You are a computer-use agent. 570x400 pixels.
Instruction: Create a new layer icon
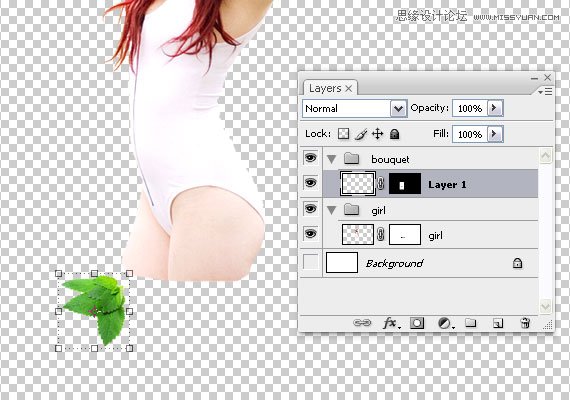pyautogui.click(x=498, y=323)
